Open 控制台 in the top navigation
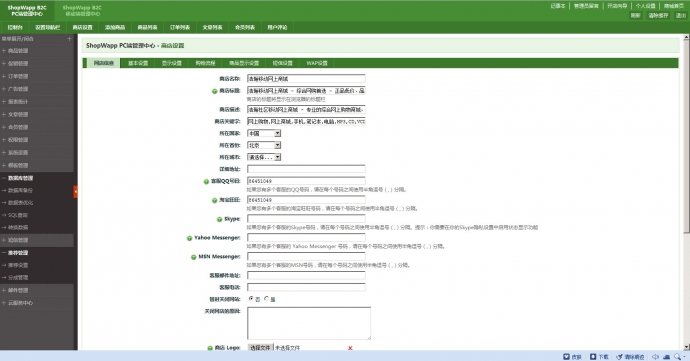This screenshot has width=690, height=361. (15, 27)
